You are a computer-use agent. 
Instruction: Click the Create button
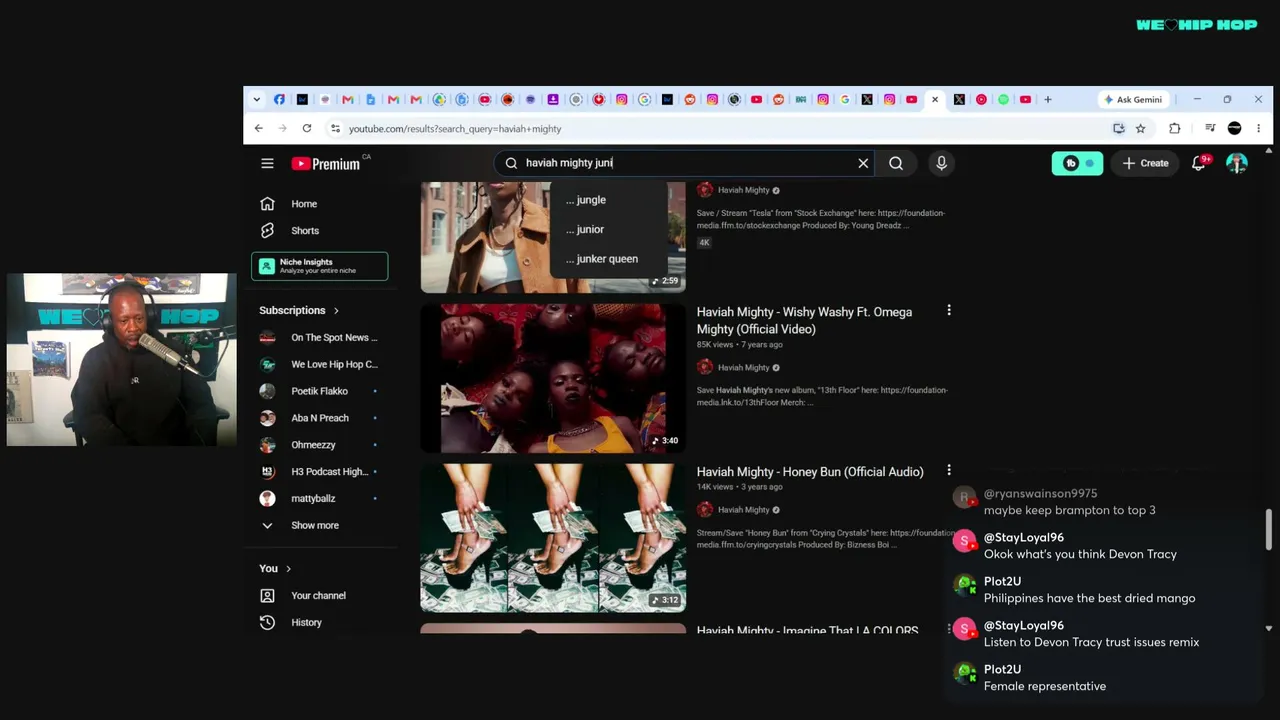pos(1145,163)
